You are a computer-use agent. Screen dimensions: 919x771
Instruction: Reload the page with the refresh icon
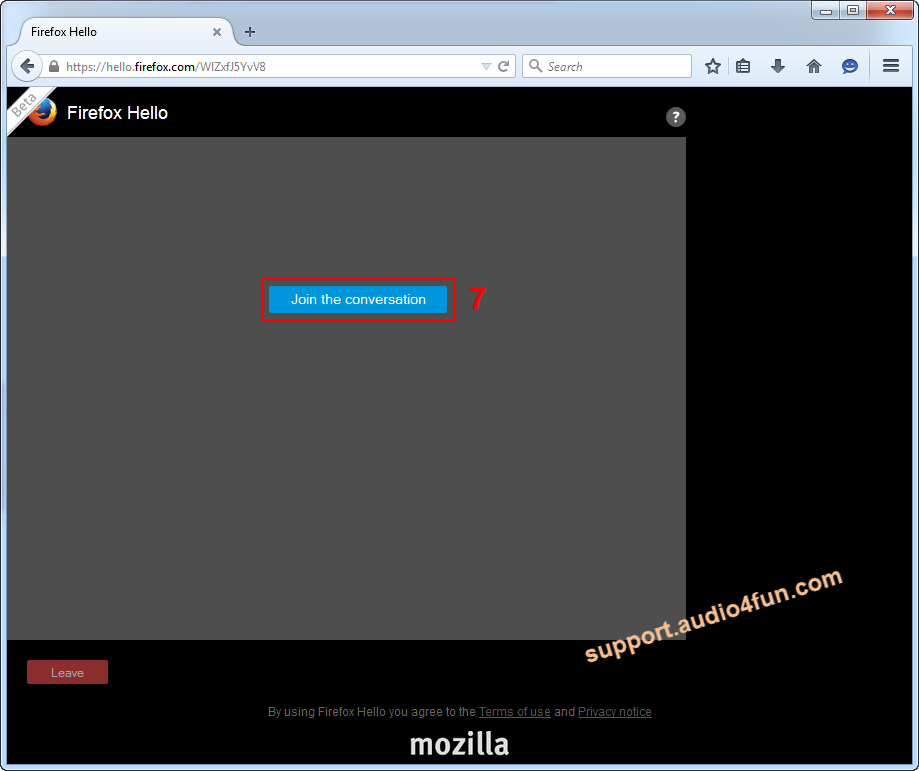pos(503,66)
